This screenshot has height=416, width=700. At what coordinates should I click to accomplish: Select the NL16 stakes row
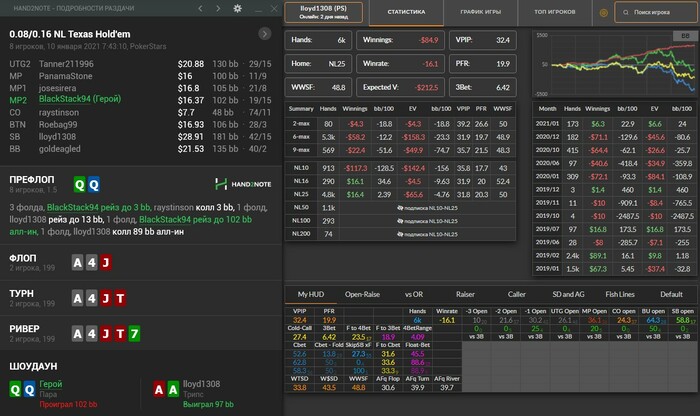(x=400, y=181)
